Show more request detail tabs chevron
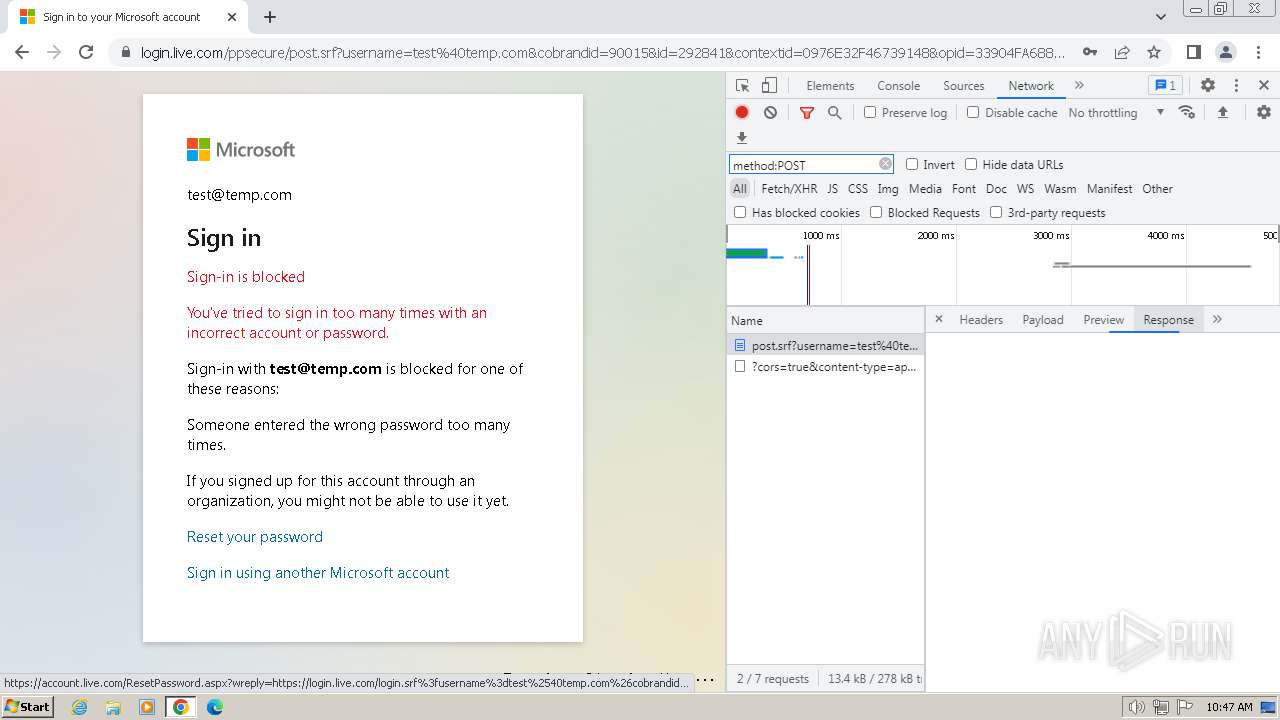The width and height of the screenshot is (1280, 720). pos(1217,319)
